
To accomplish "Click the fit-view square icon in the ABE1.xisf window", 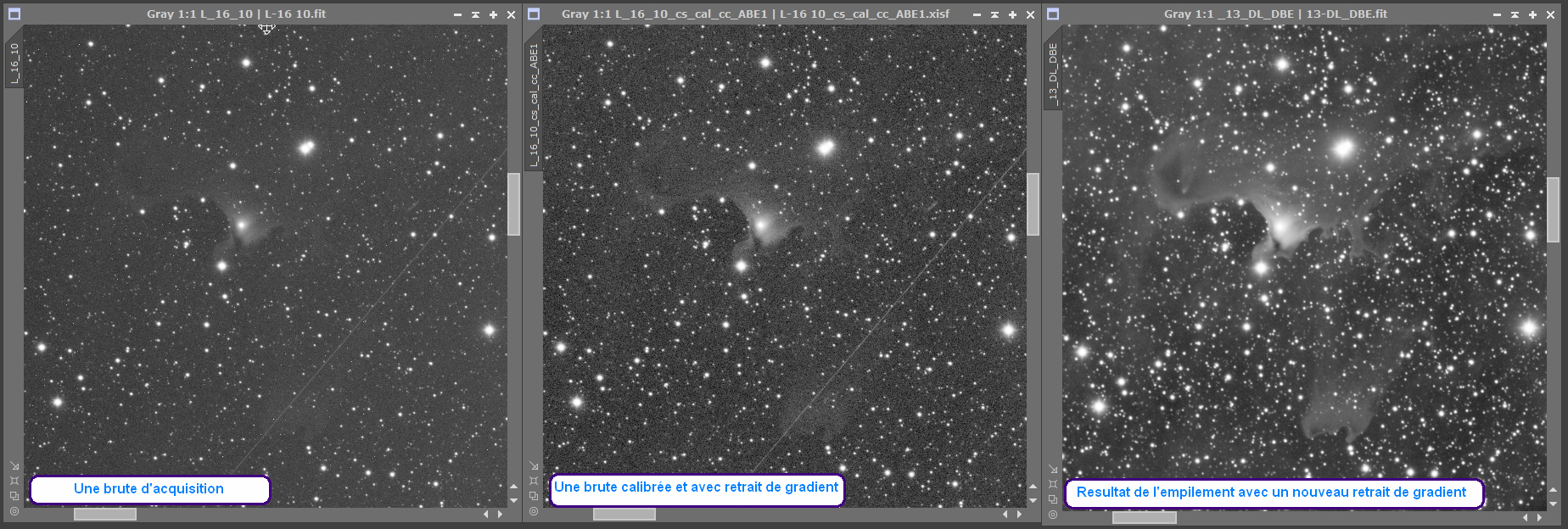I will 534,481.
